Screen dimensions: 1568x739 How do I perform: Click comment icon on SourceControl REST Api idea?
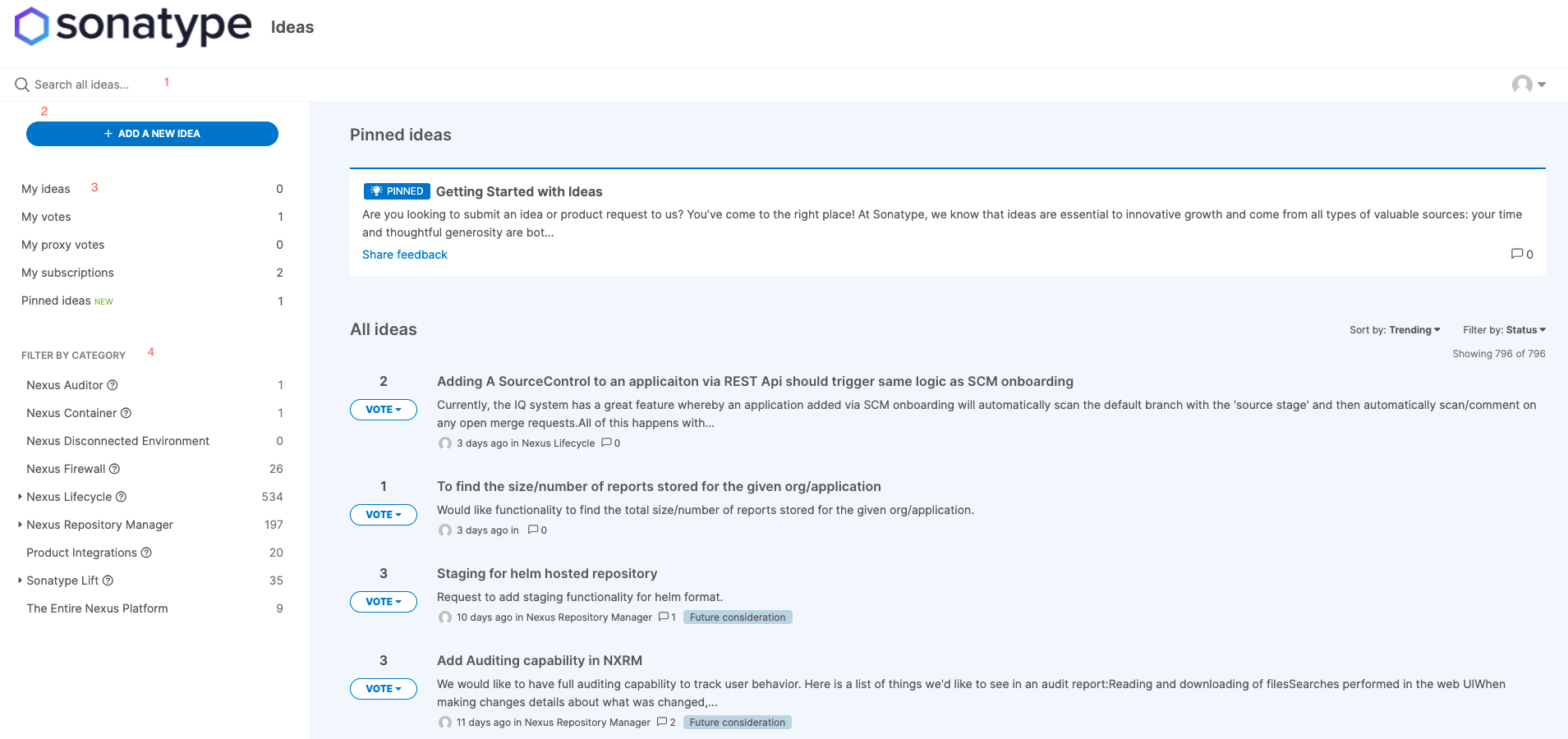point(606,443)
